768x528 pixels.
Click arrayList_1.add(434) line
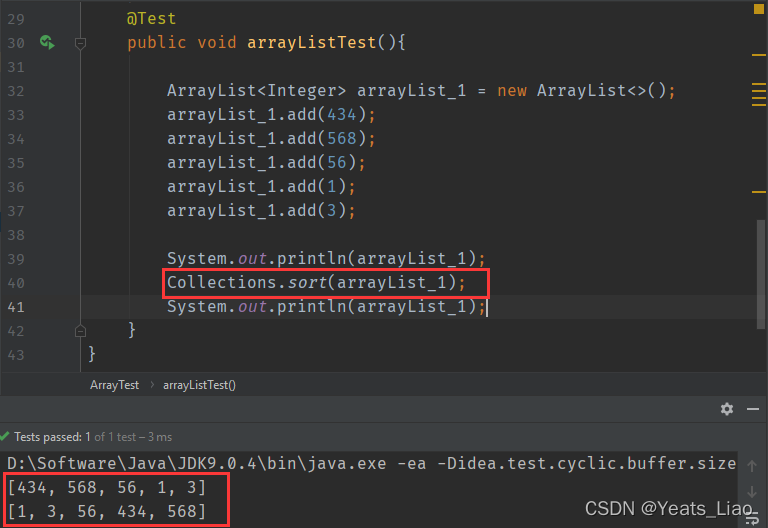pyautogui.click(x=271, y=115)
